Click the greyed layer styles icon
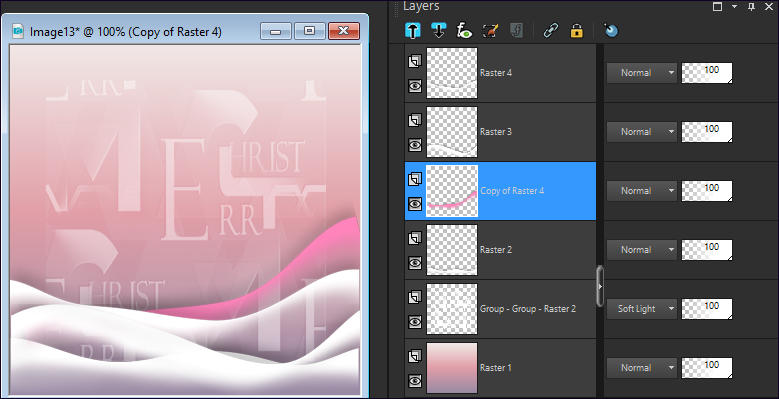Image resolution: width=779 pixels, height=399 pixels. coord(517,31)
